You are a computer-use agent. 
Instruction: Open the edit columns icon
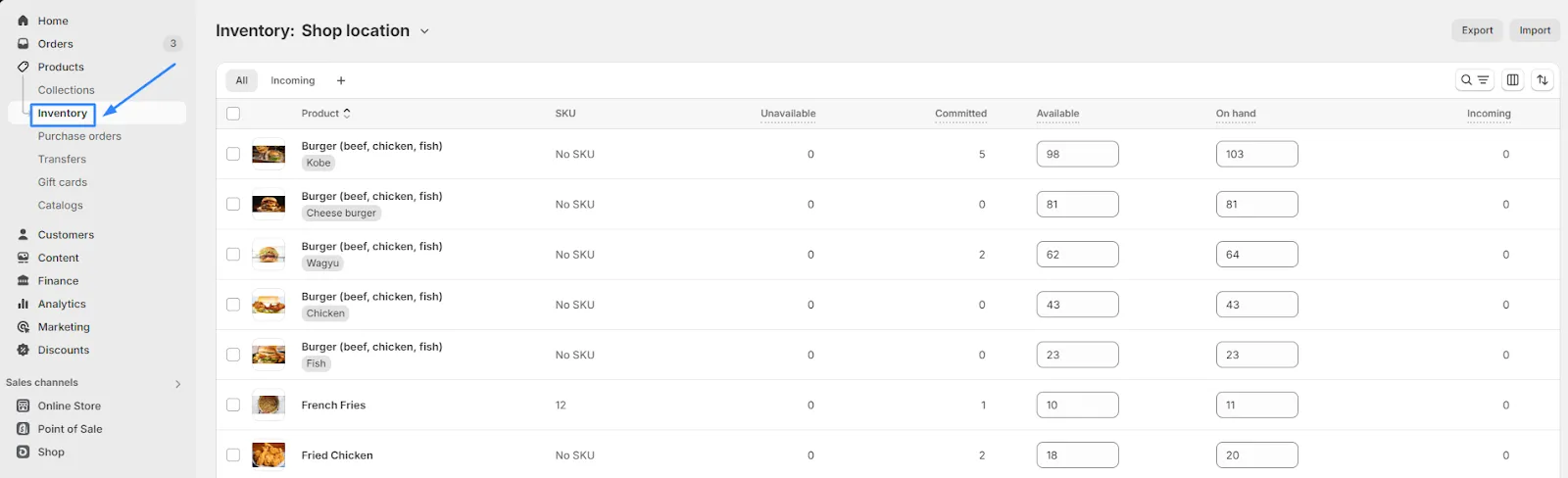click(1512, 80)
